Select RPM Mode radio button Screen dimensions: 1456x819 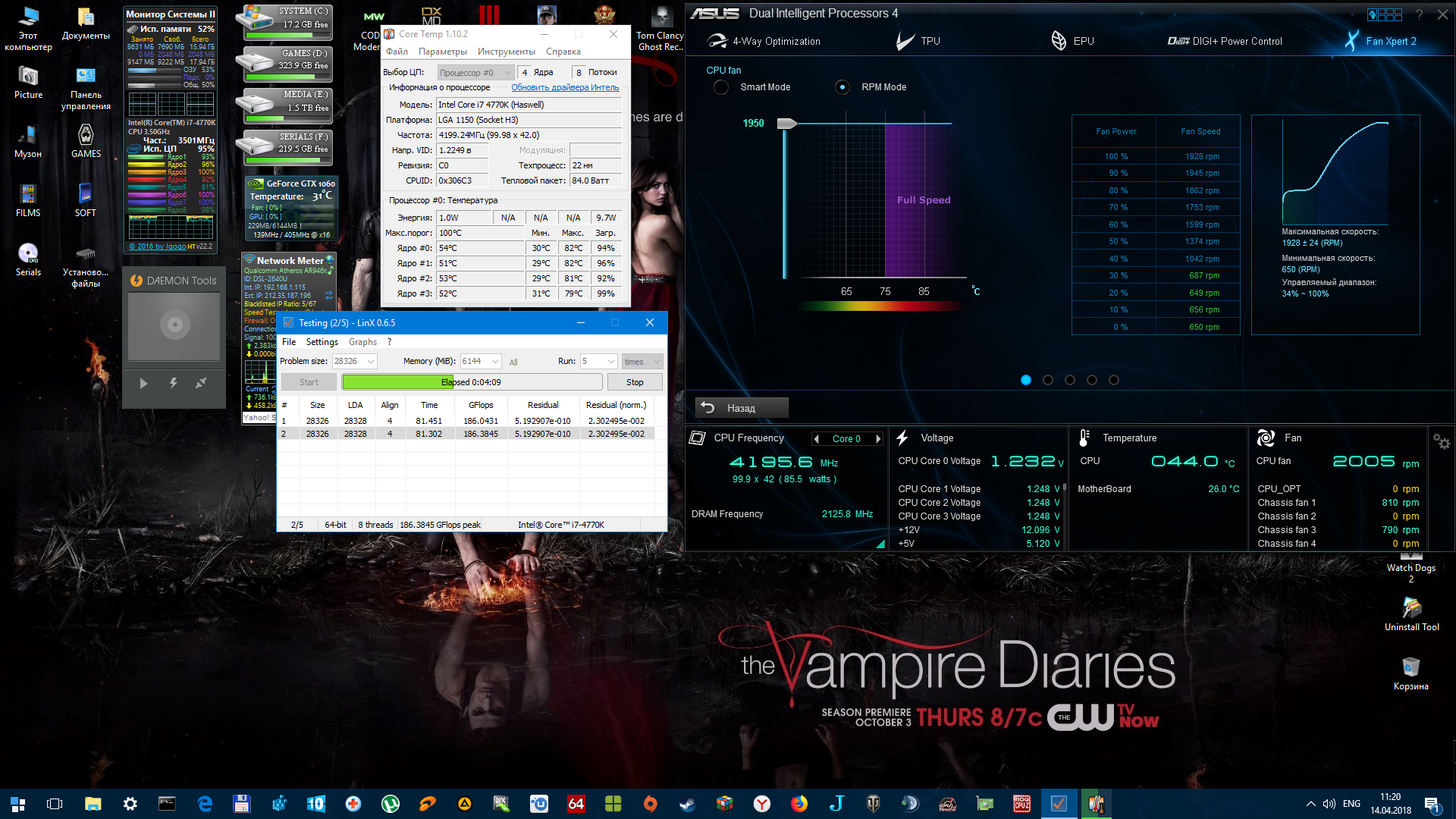pyautogui.click(x=842, y=87)
